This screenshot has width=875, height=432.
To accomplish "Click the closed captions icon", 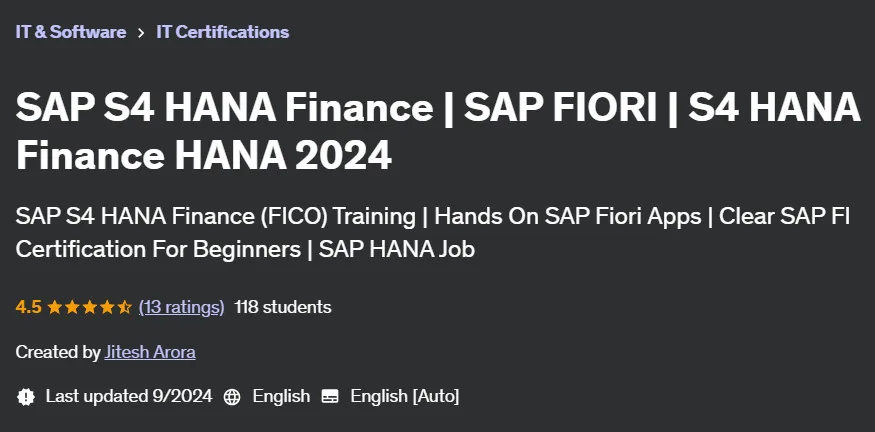I will pos(330,397).
